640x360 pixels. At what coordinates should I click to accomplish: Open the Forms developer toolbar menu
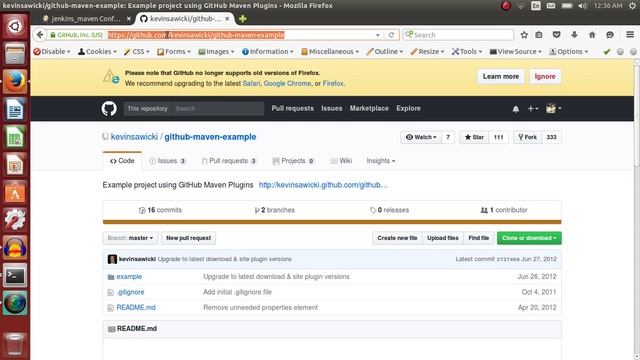click(x=174, y=52)
